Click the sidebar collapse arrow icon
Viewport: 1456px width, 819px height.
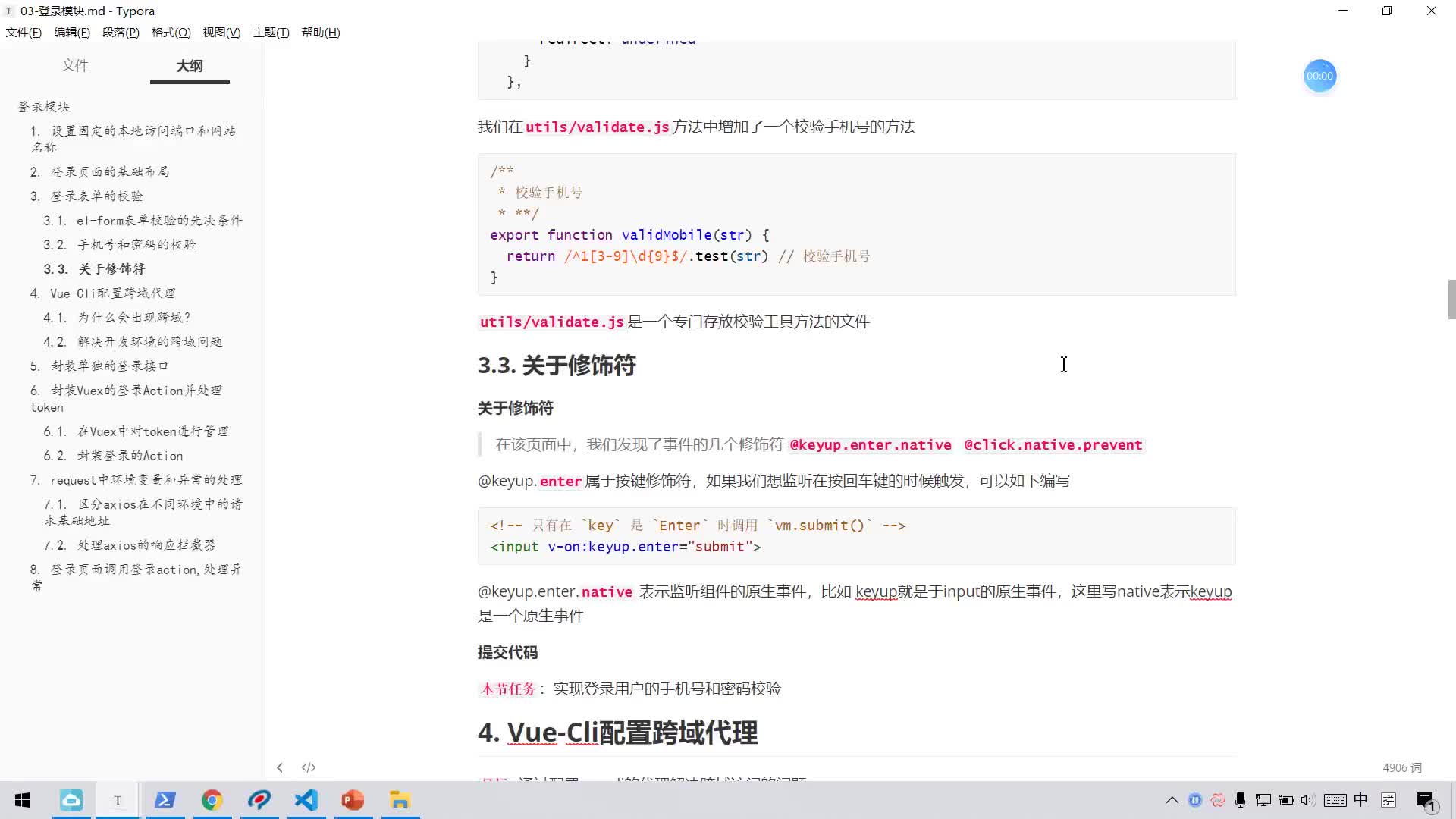280,767
